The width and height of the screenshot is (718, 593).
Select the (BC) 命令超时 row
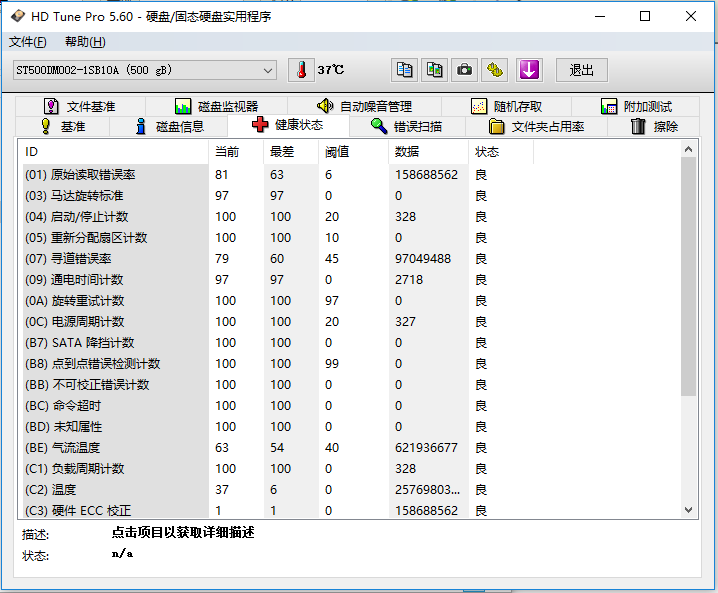(x=277, y=406)
